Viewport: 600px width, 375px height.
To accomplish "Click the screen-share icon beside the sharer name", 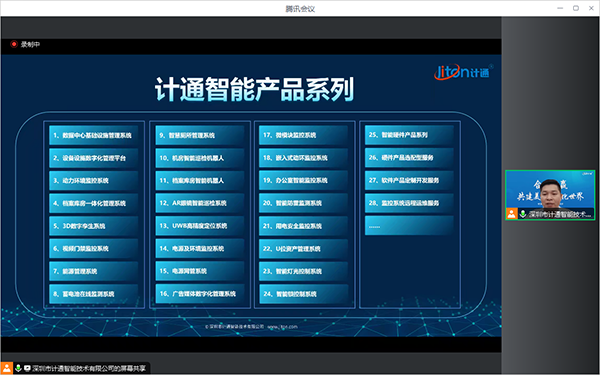I will 27,368.
